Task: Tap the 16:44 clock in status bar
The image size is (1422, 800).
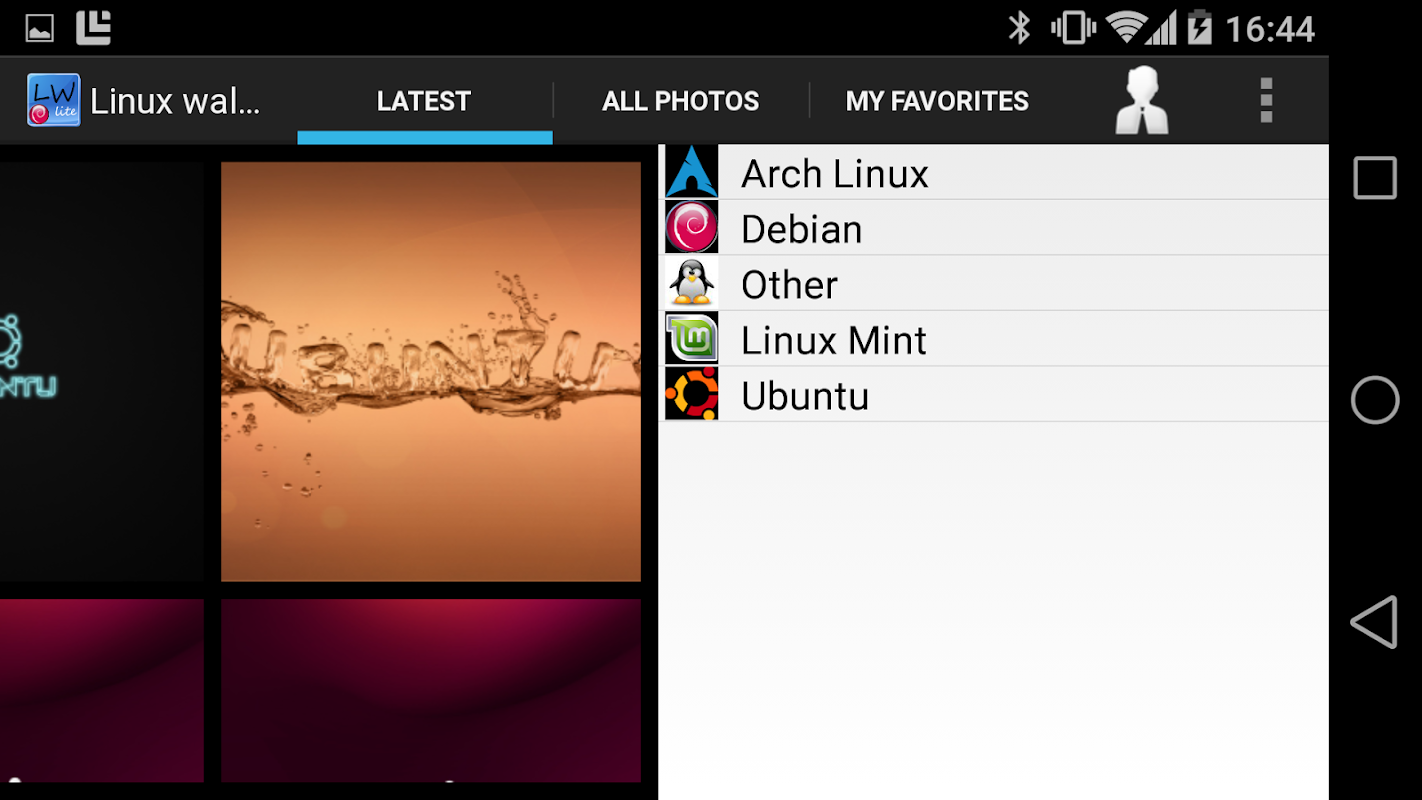Action: [1270, 29]
